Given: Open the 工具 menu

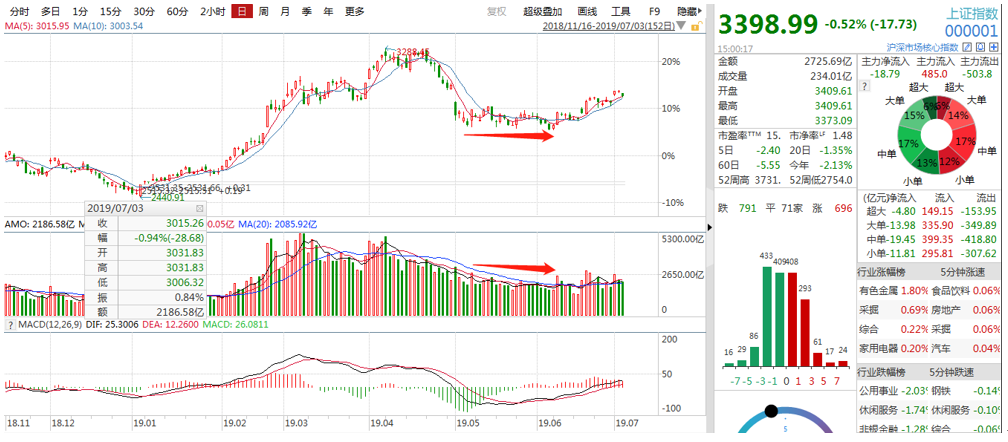Looking at the screenshot, I should pyautogui.click(x=622, y=11).
